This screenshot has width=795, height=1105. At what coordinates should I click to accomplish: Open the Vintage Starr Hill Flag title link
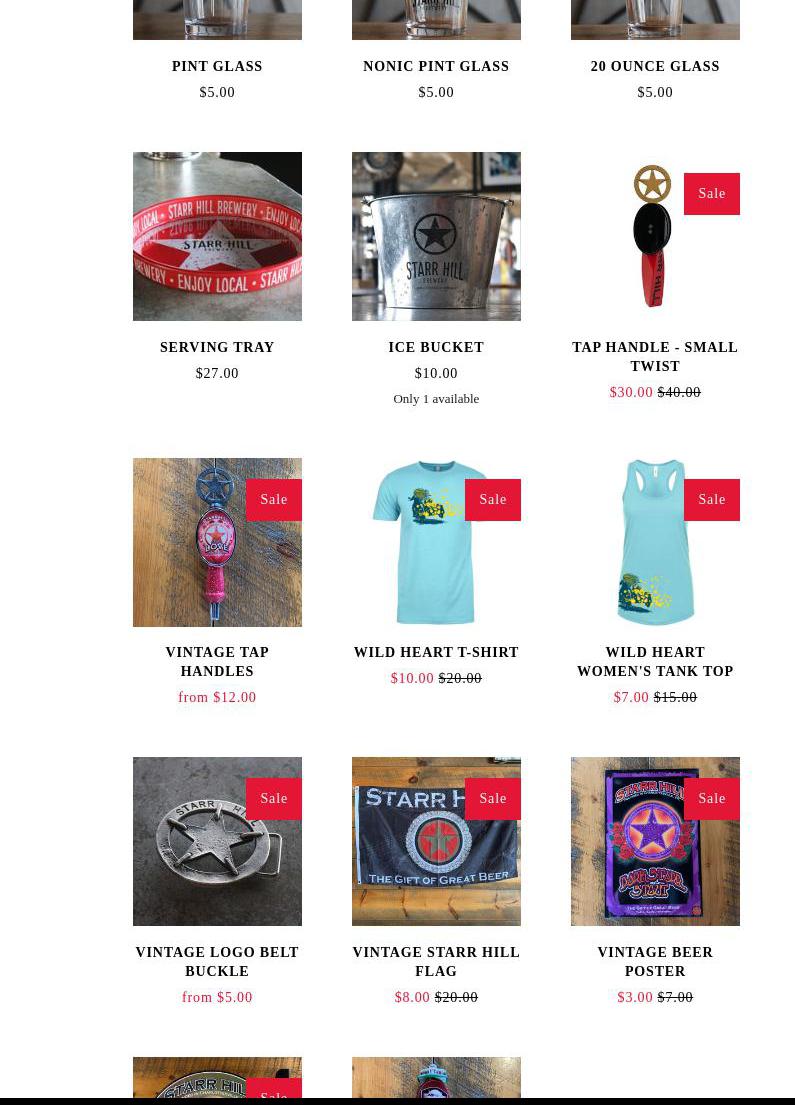(x=436, y=961)
